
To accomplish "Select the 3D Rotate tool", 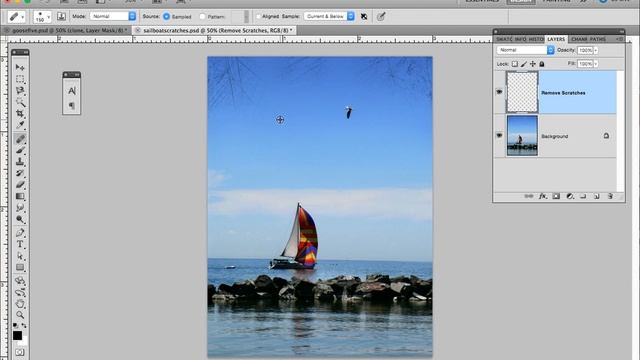I will [20, 281].
